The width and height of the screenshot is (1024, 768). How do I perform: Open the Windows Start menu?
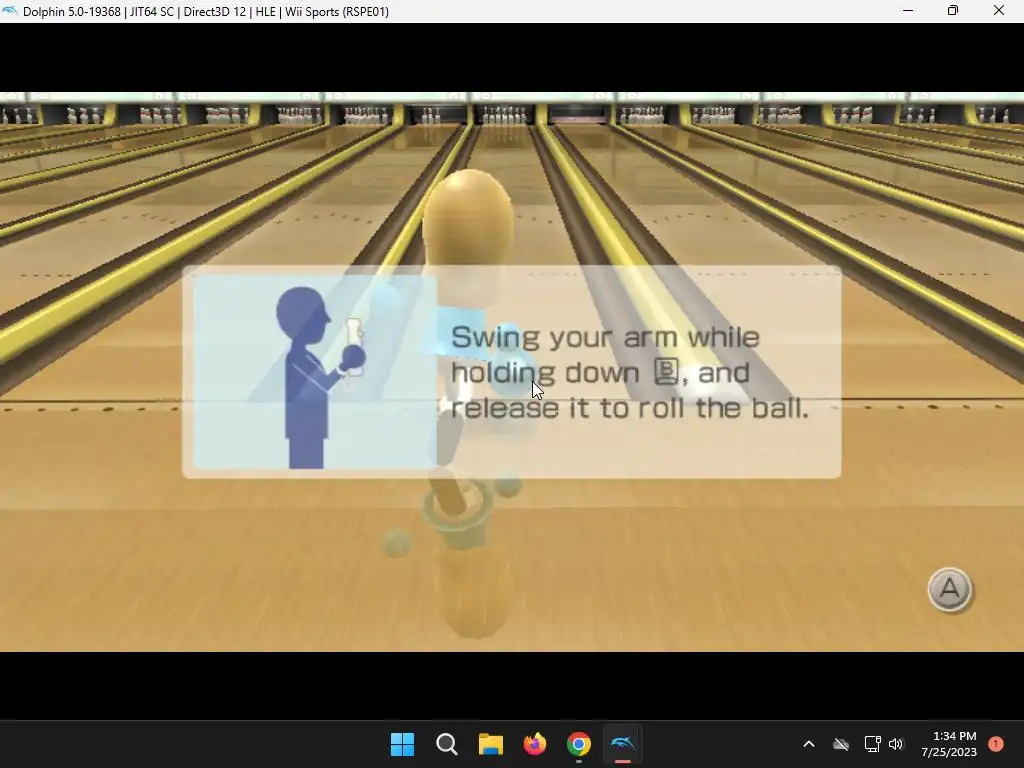tap(402, 744)
